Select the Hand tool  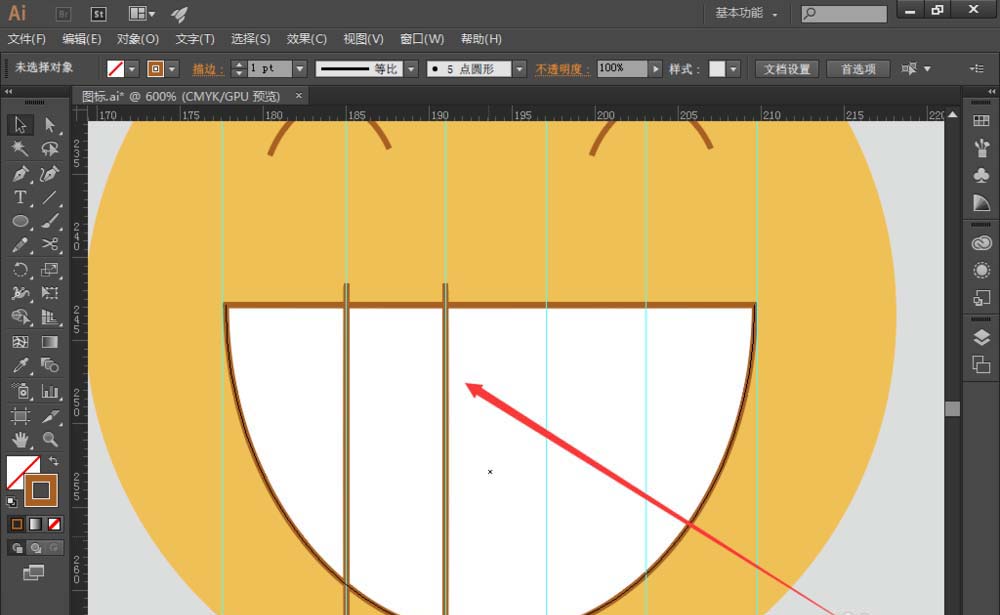(x=20, y=440)
